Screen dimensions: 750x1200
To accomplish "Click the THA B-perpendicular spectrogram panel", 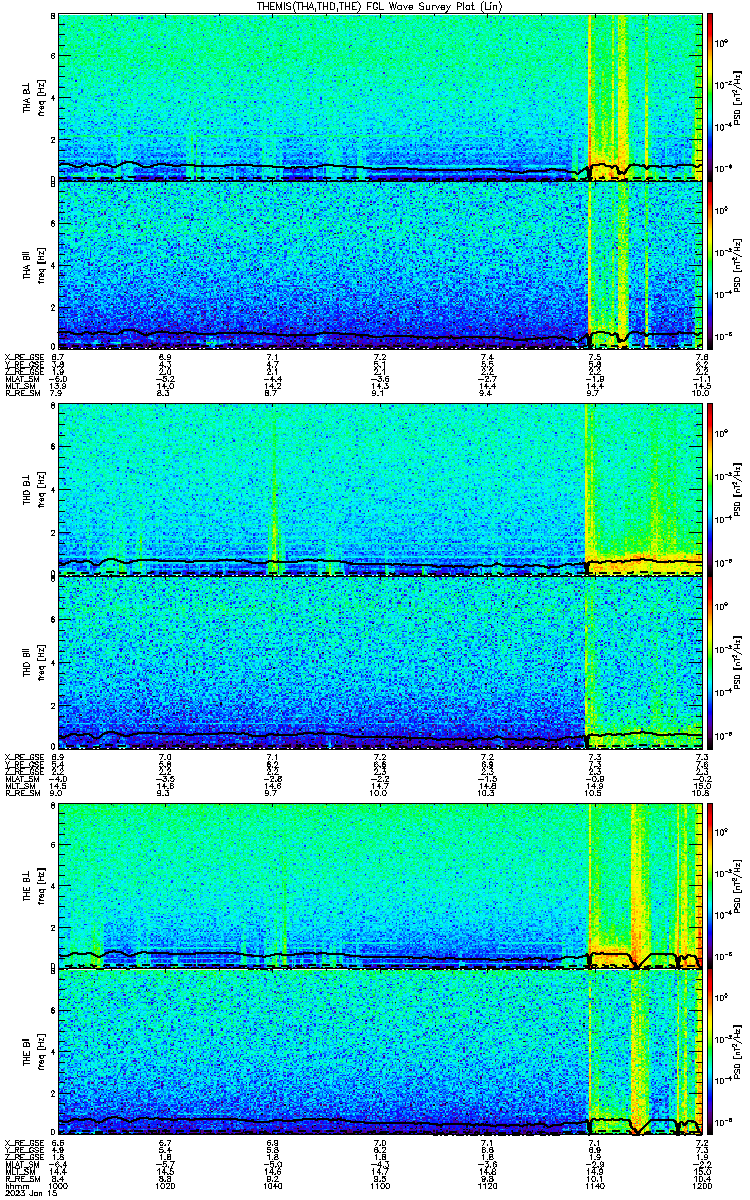I will click(x=379, y=96).
